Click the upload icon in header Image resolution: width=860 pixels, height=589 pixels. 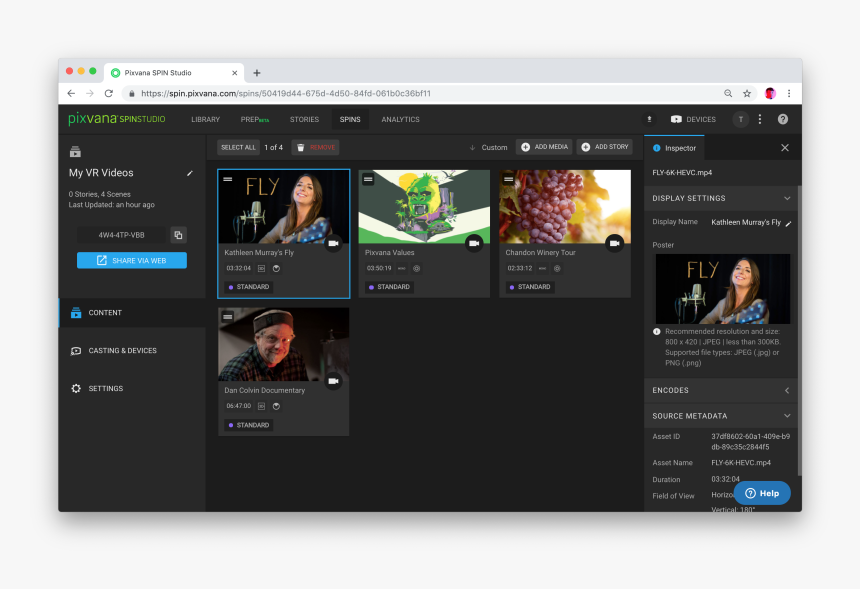click(649, 119)
